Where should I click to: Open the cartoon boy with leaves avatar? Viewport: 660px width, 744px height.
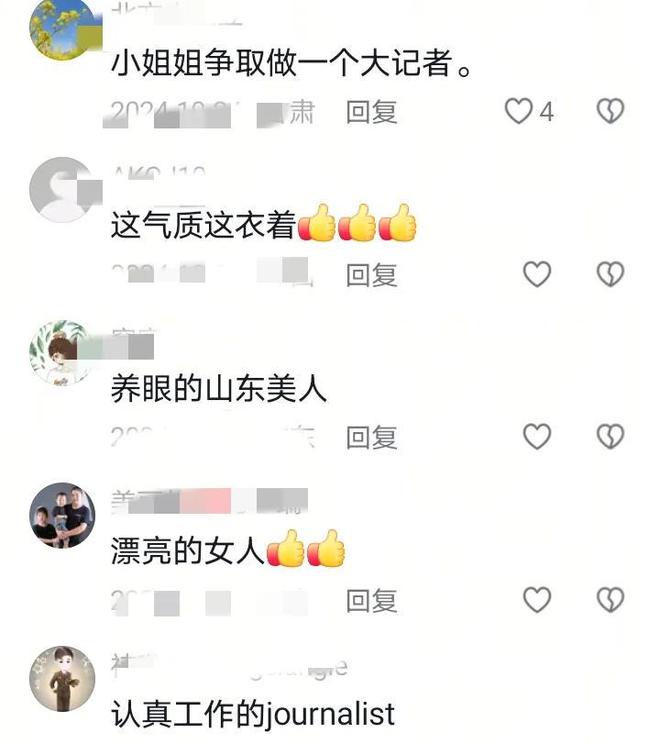tap(62, 353)
